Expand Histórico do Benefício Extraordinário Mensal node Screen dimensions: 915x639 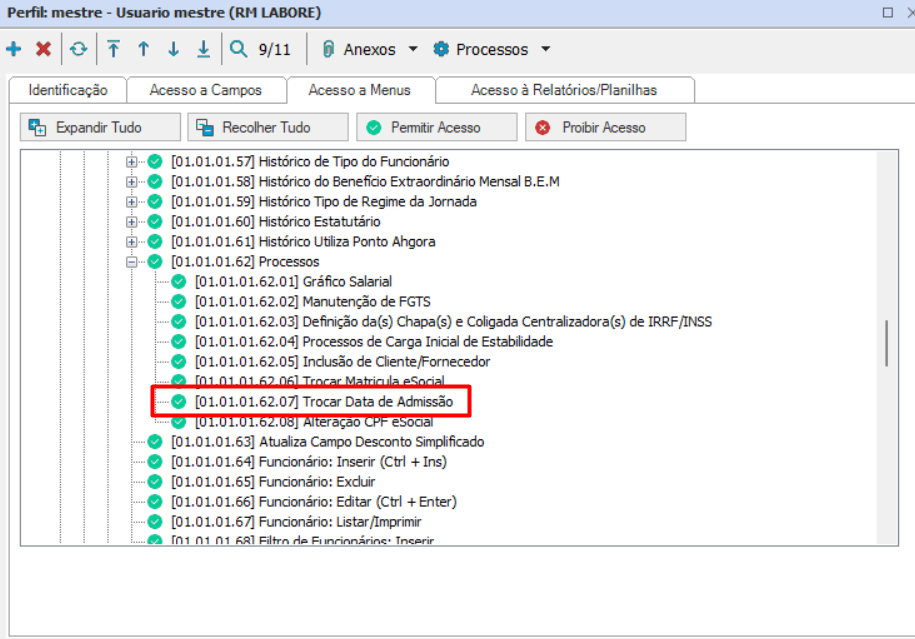[x=132, y=181]
